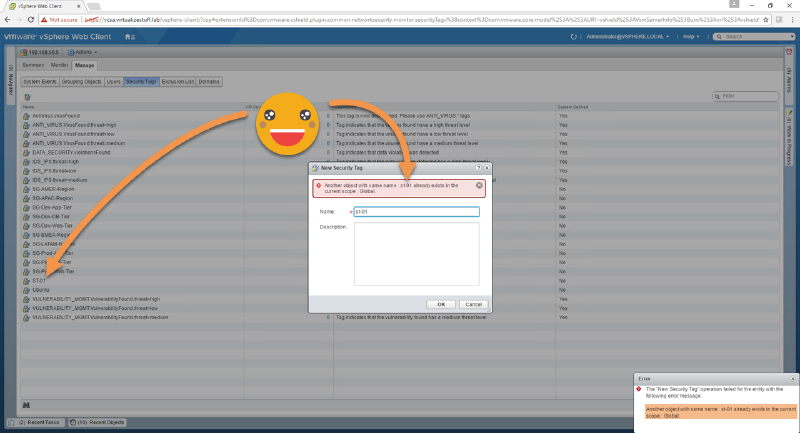The image size is (800, 433).
Task: Open Recent Tasks panel at bottom
Action: click(35, 422)
